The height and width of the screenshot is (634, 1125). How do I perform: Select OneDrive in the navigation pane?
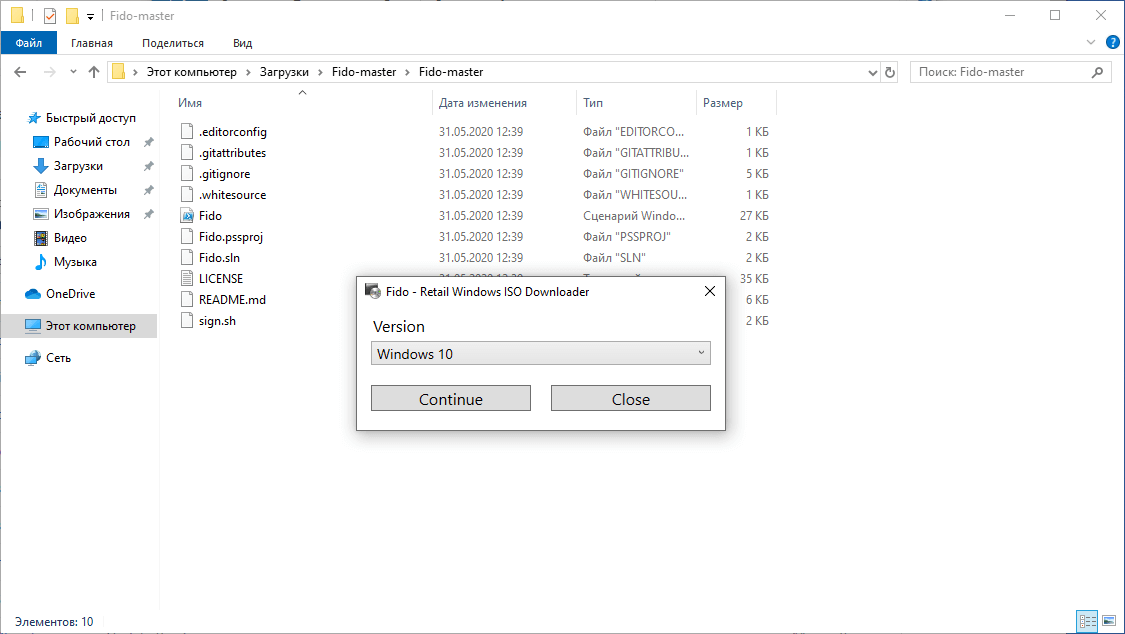[x=70, y=293]
